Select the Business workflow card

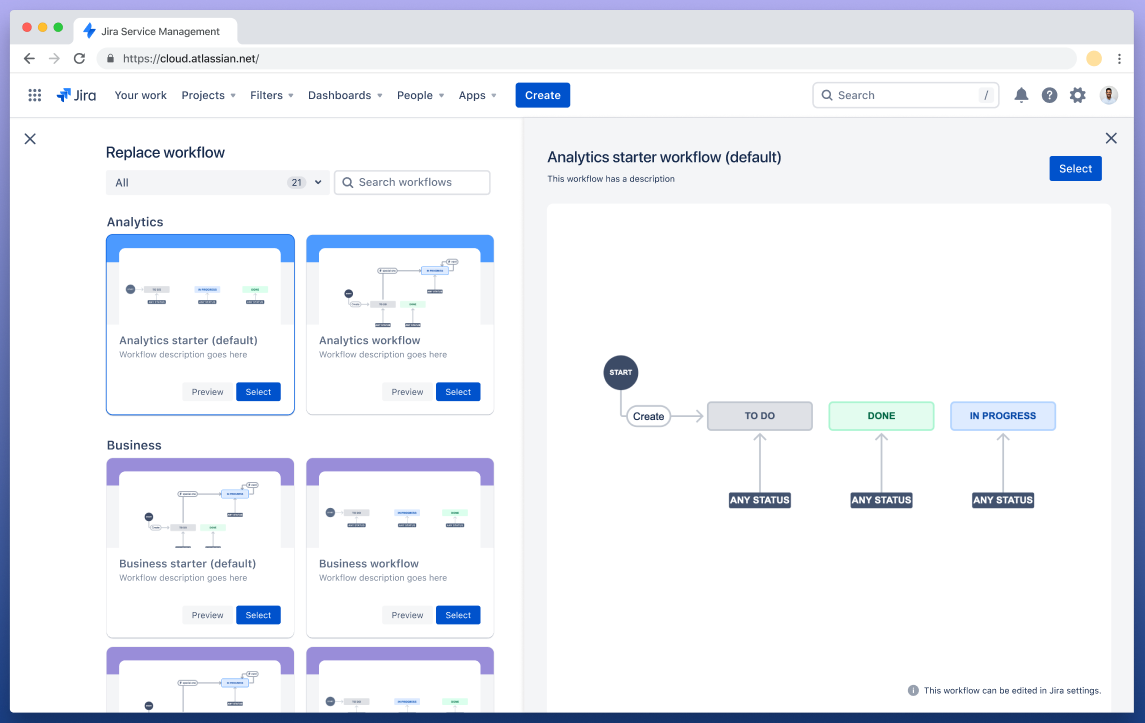tap(458, 615)
